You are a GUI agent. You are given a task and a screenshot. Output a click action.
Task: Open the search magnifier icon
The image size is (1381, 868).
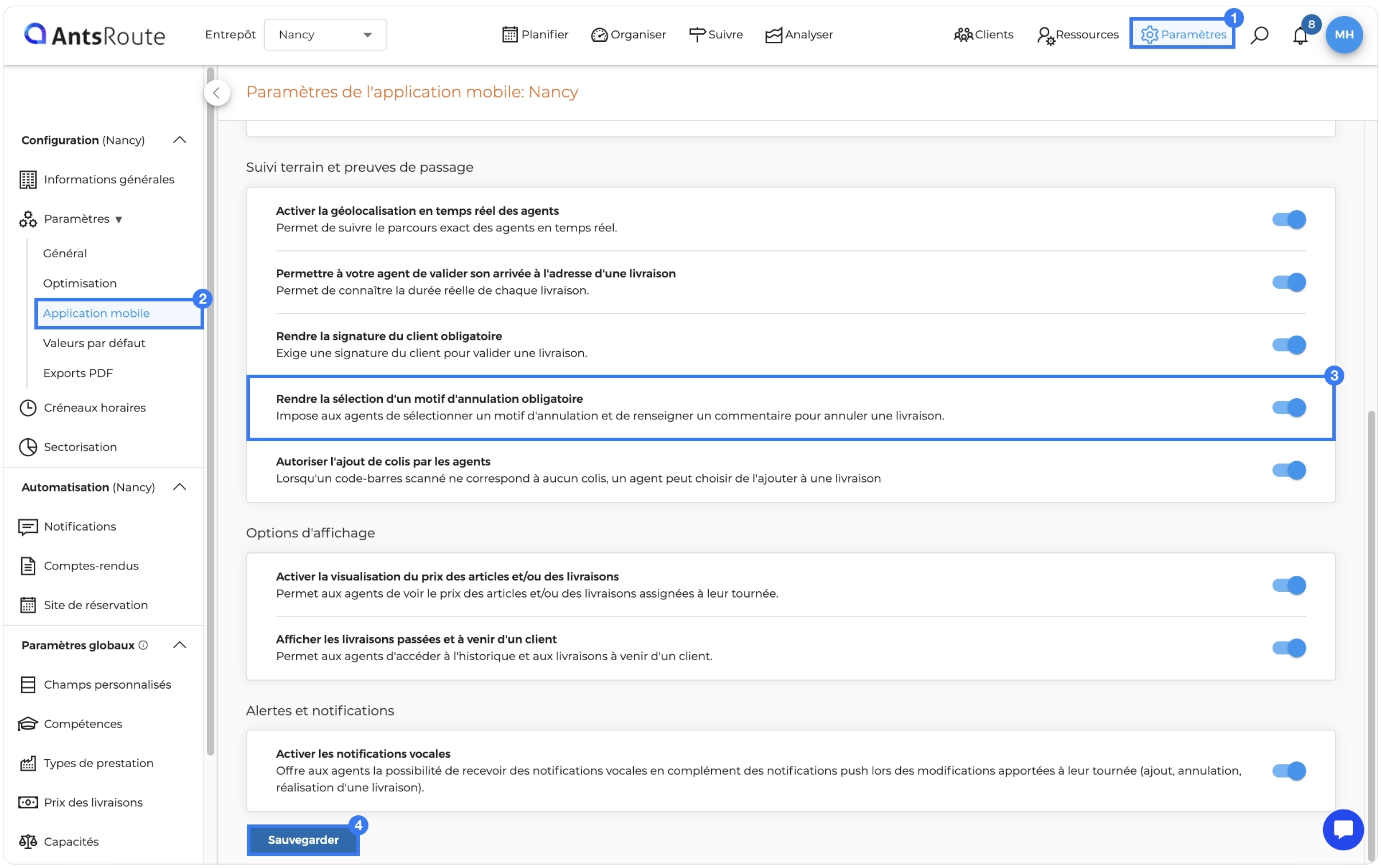[1260, 35]
